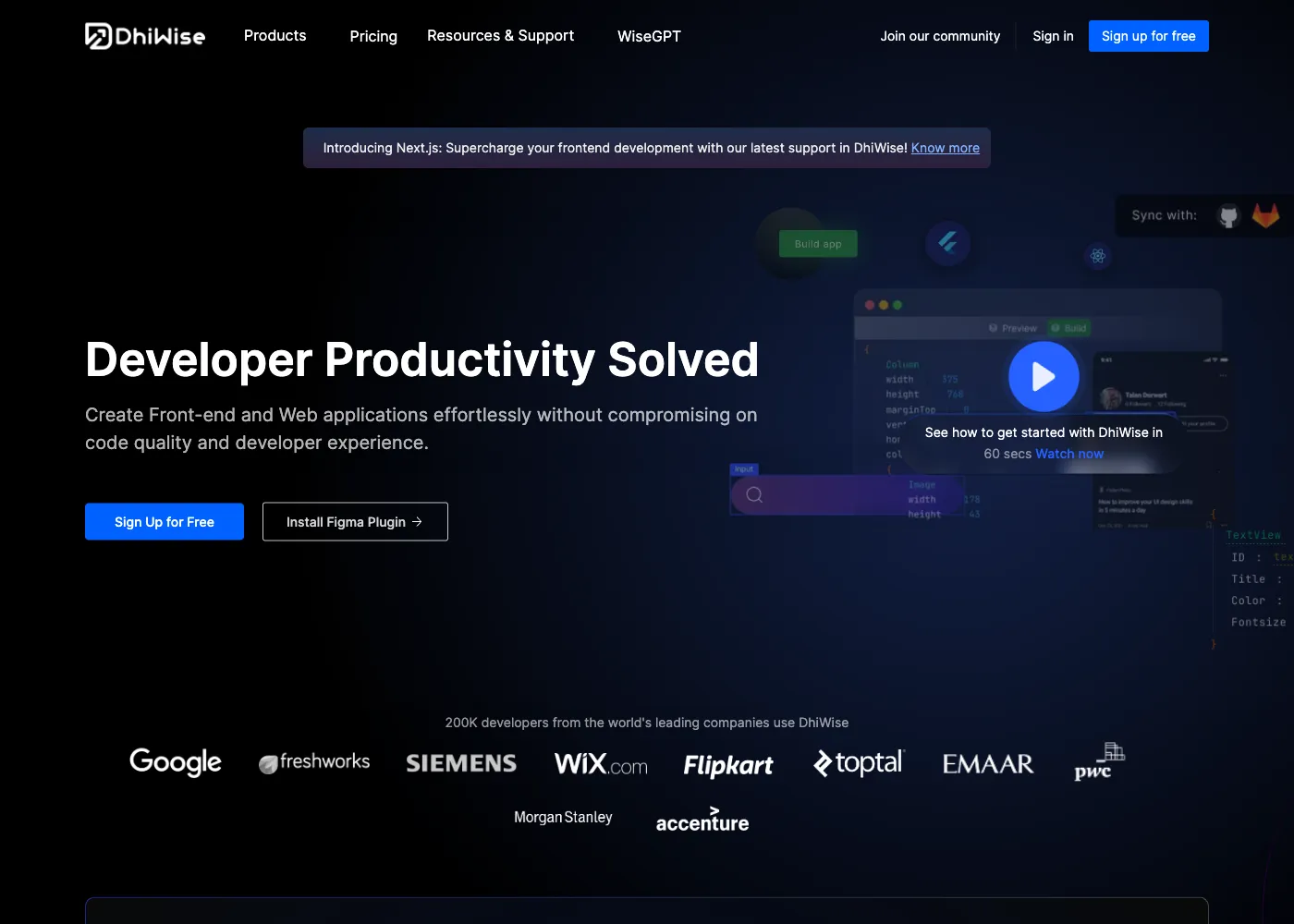1294x924 pixels.
Task: Click the WiX.com company logo
Action: click(601, 764)
